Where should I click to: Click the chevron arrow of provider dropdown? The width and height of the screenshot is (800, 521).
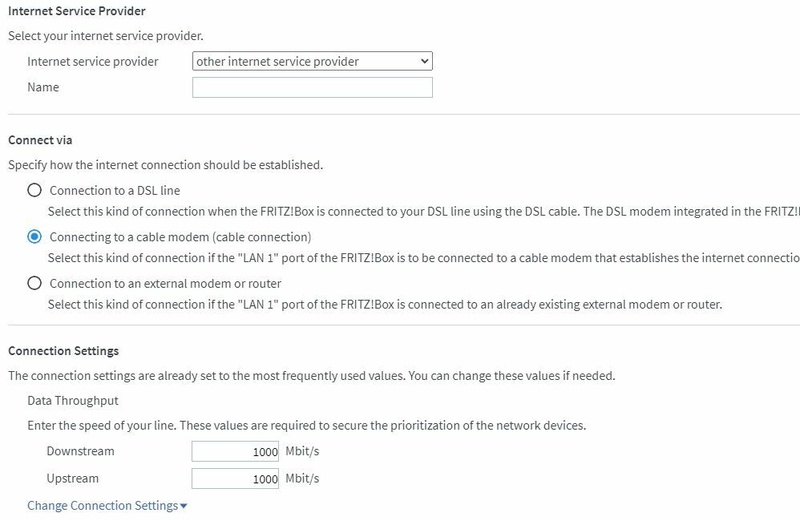[x=425, y=62]
